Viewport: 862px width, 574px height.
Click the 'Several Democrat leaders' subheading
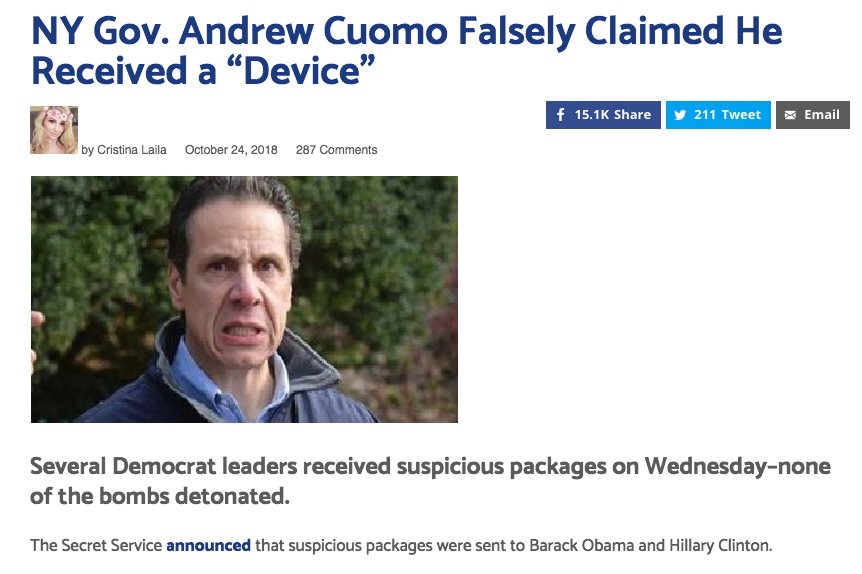(x=430, y=481)
